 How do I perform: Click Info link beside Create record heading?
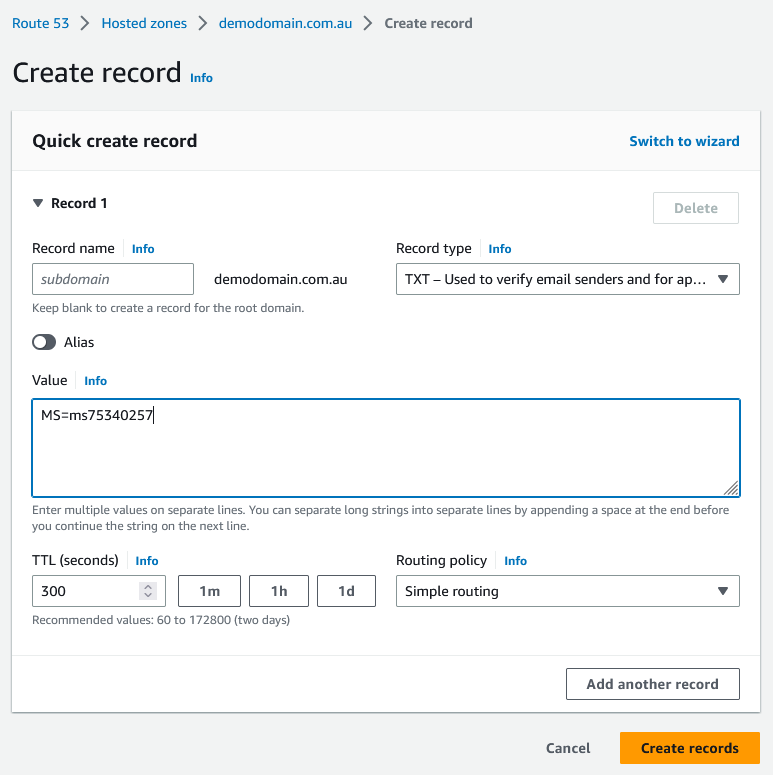pos(201,78)
